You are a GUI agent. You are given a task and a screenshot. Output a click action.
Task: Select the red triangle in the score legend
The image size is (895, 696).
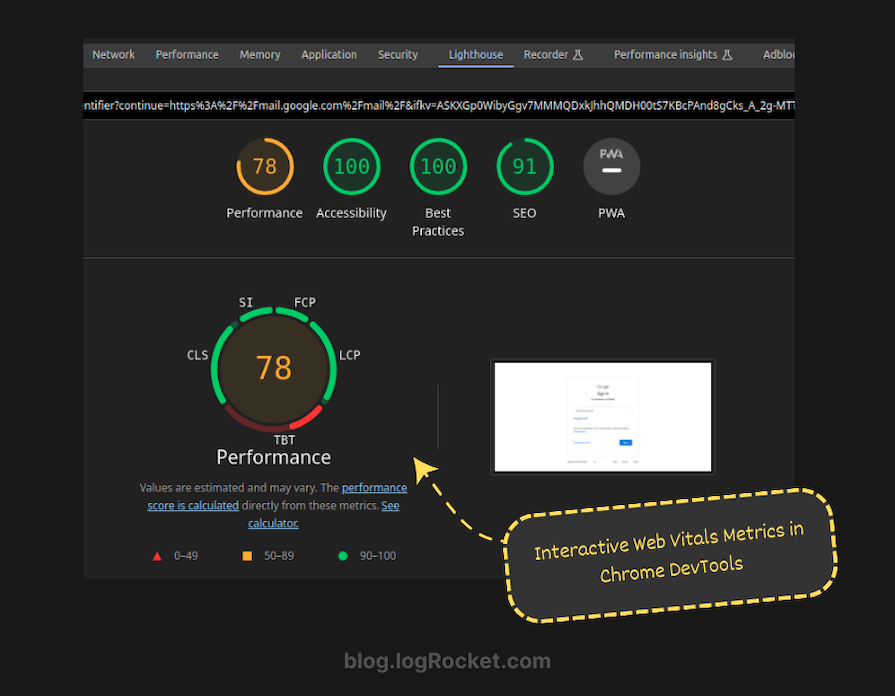click(x=156, y=555)
